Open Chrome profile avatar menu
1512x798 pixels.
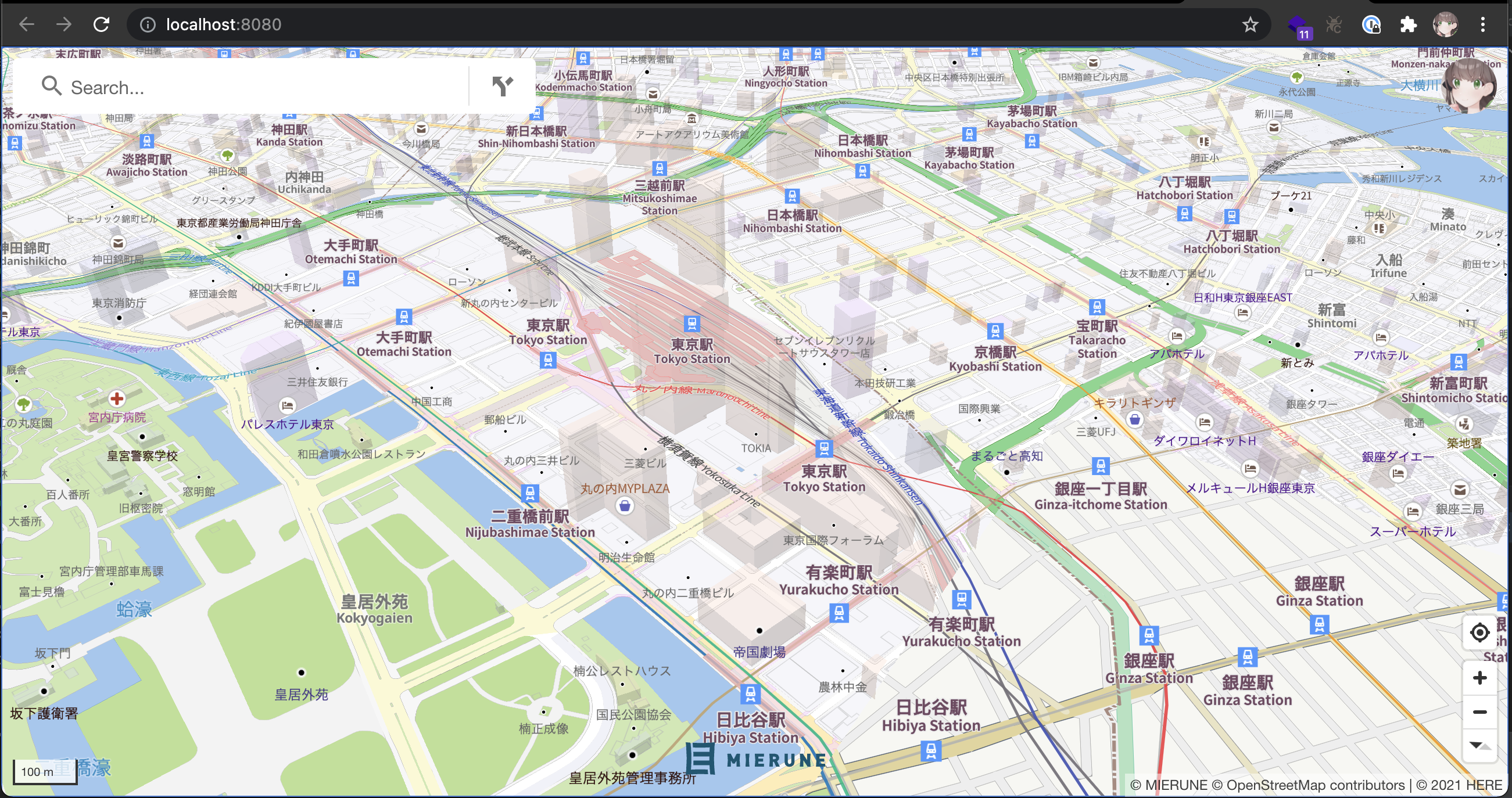tap(1445, 24)
